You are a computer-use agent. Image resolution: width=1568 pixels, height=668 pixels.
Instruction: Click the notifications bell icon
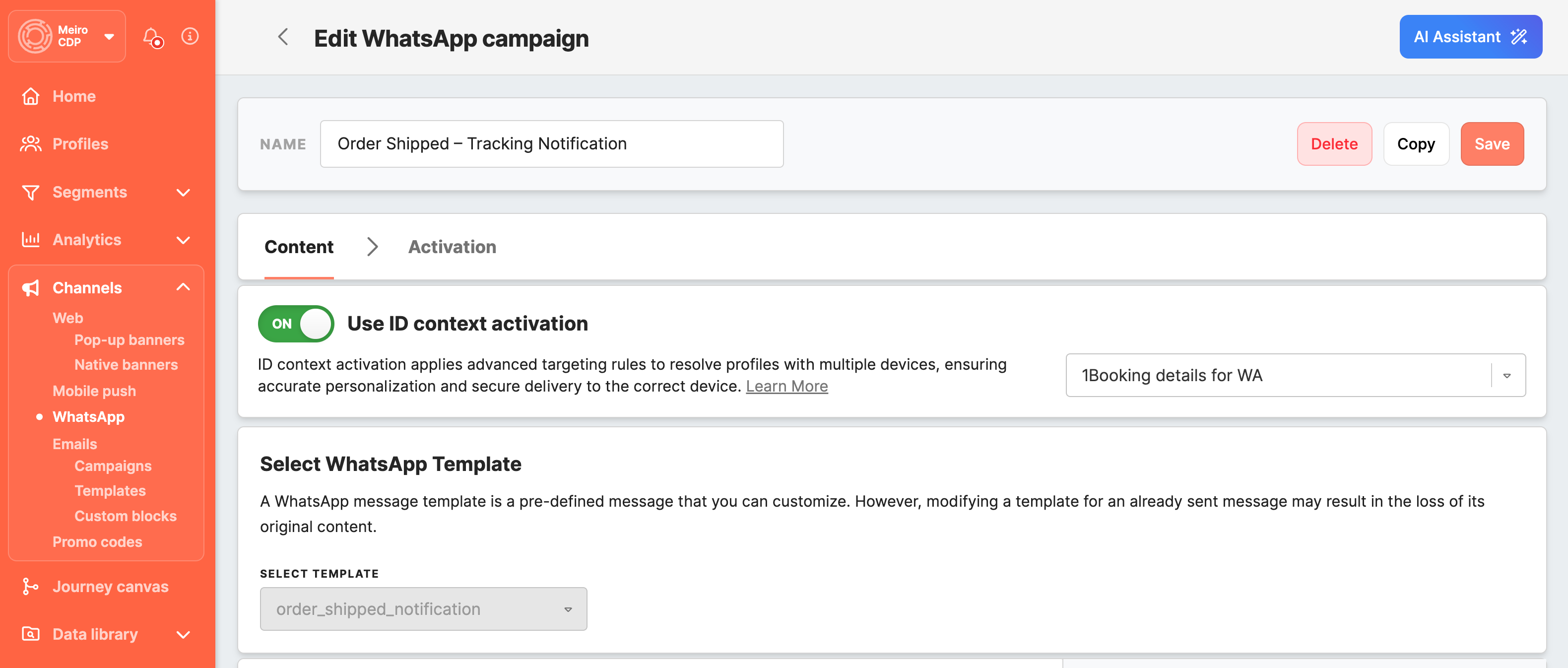[152, 37]
